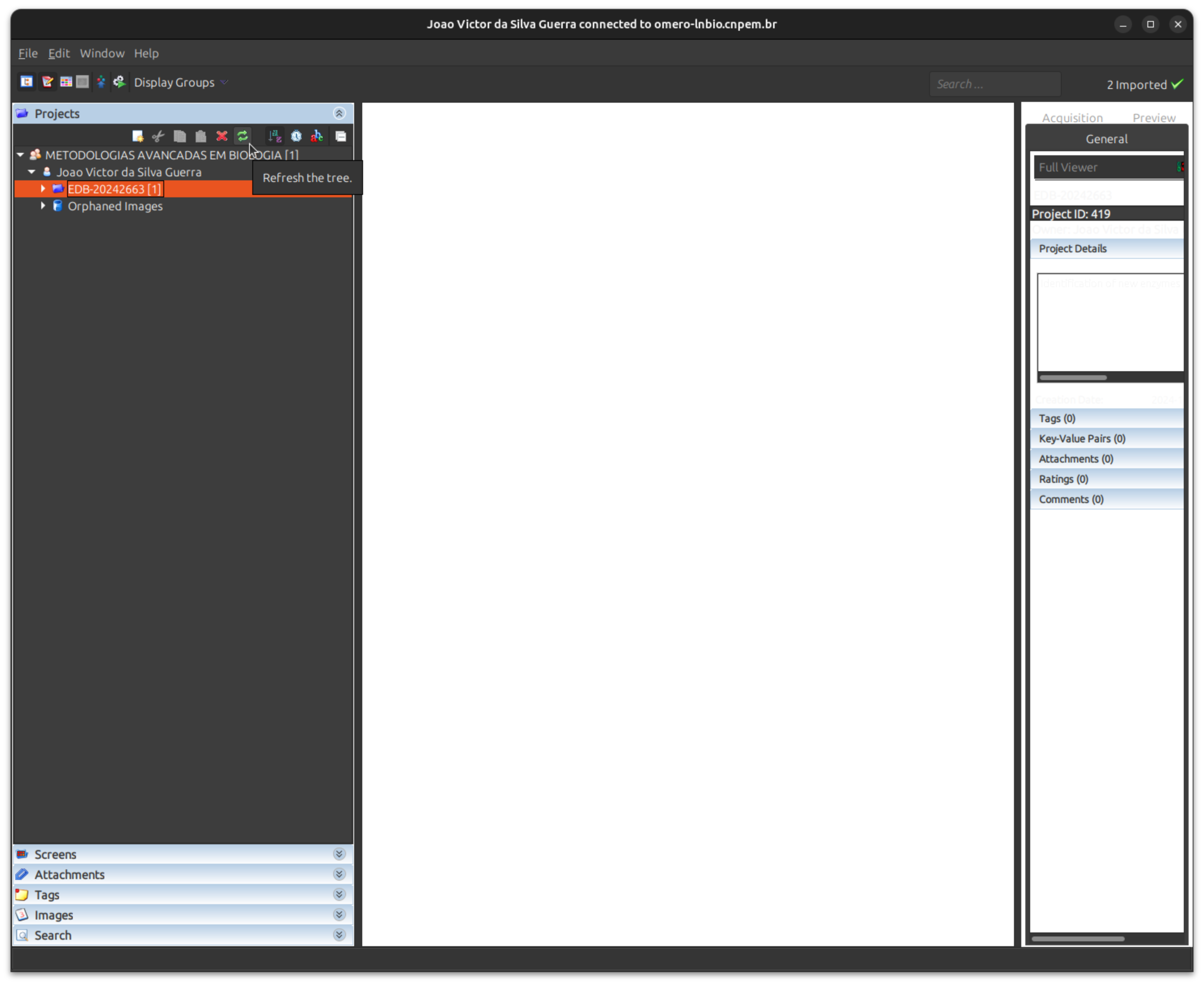
Task: Open the File menu
Action: pyautogui.click(x=27, y=53)
